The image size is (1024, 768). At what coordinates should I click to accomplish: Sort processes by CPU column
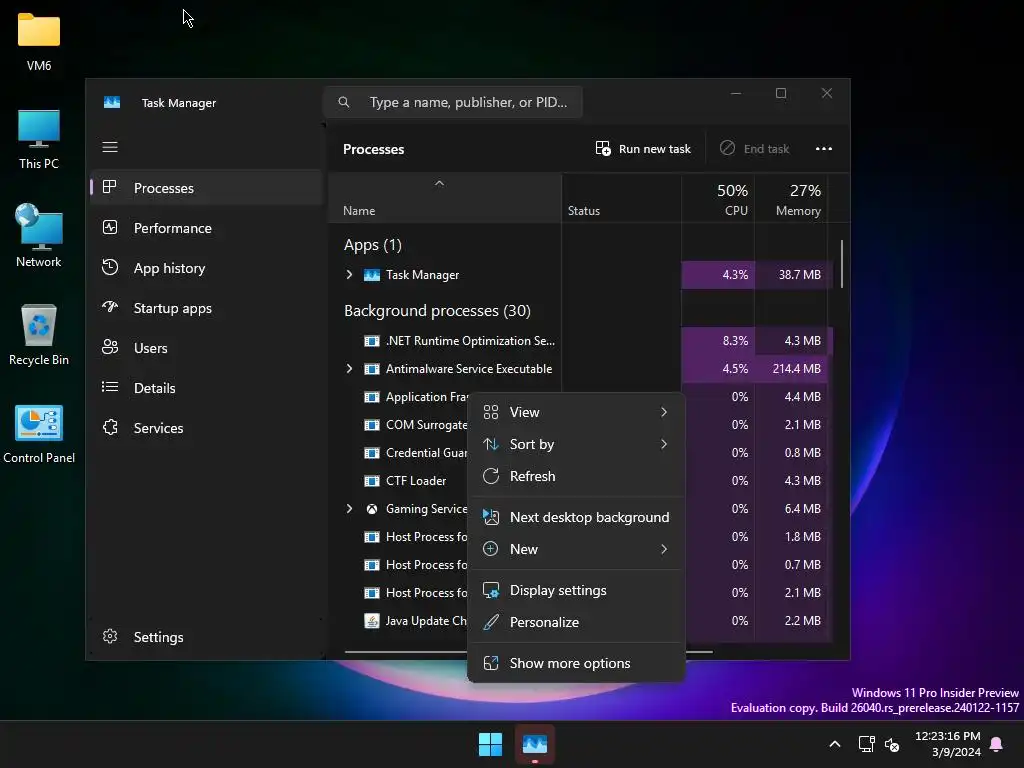click(718, 199)
